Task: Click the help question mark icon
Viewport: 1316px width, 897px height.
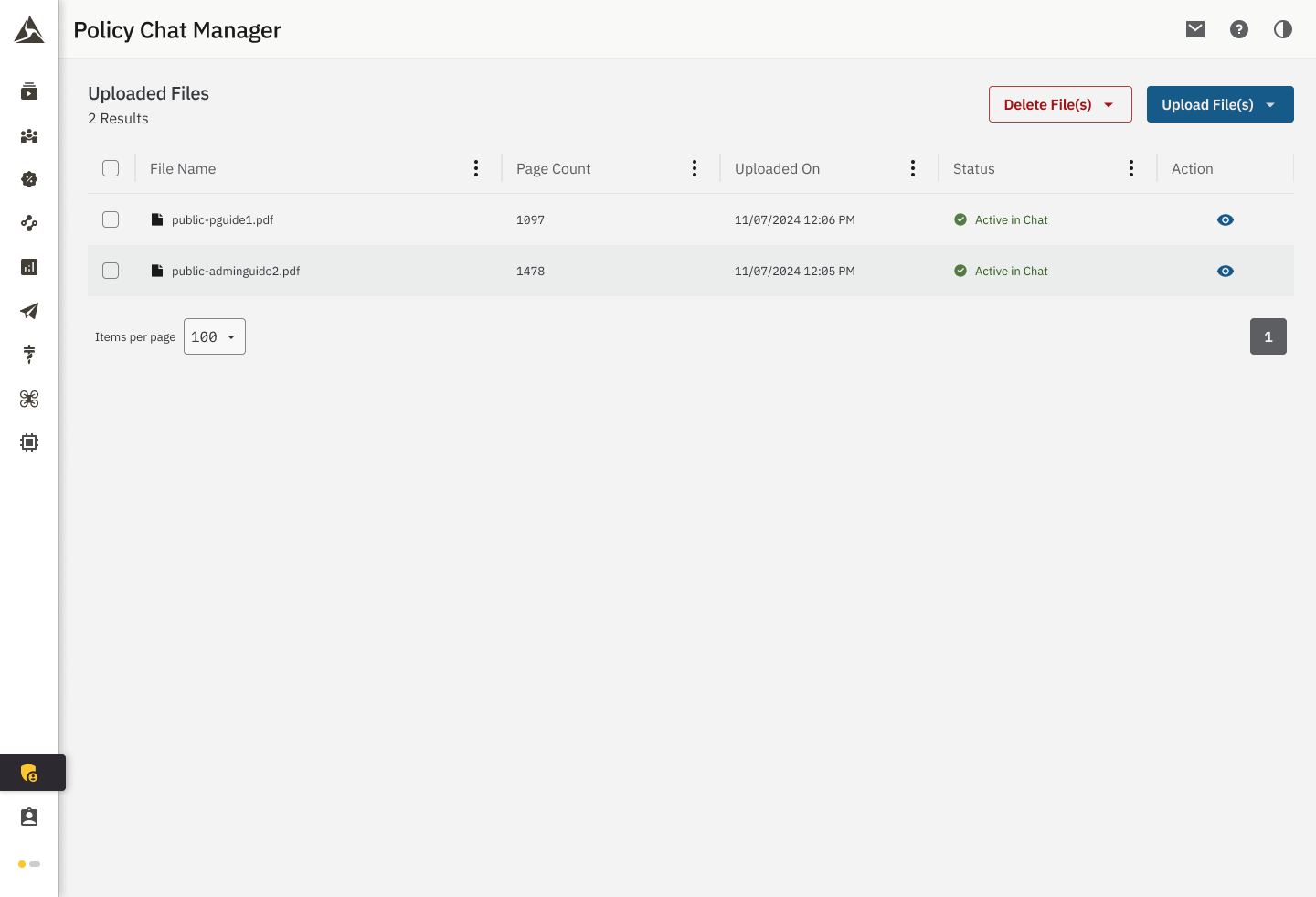Action: click(1238, 28)
